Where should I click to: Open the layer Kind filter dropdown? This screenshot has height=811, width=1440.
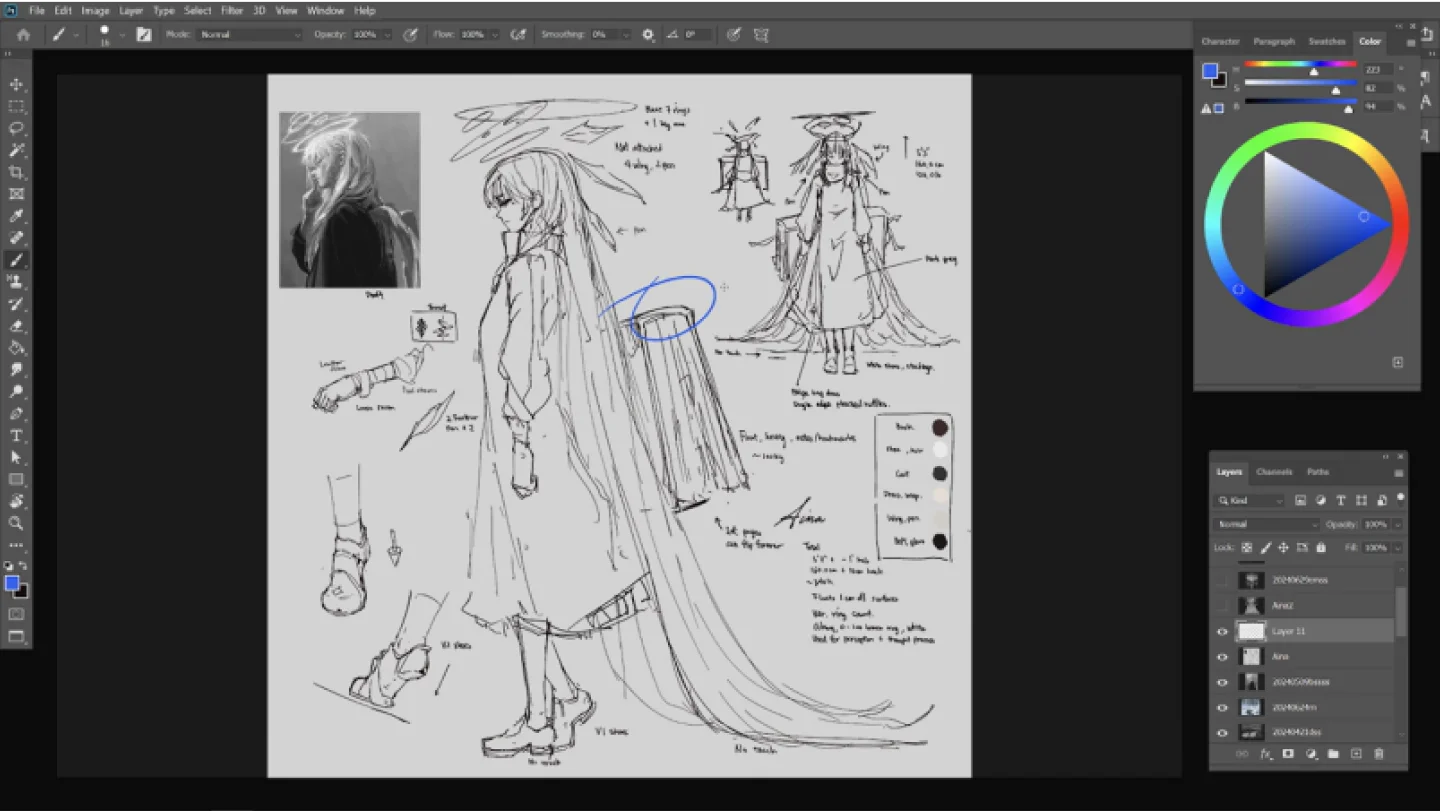[x=1250, y=500]
